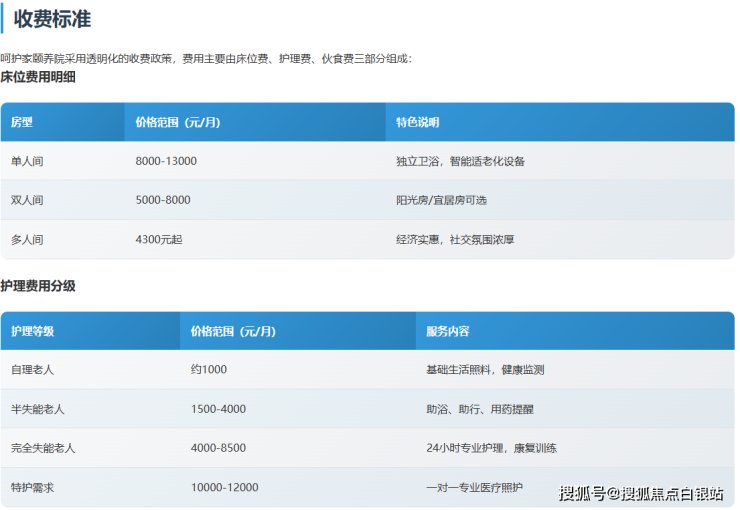Click the 完全失能老人 row label

point(43,448)
